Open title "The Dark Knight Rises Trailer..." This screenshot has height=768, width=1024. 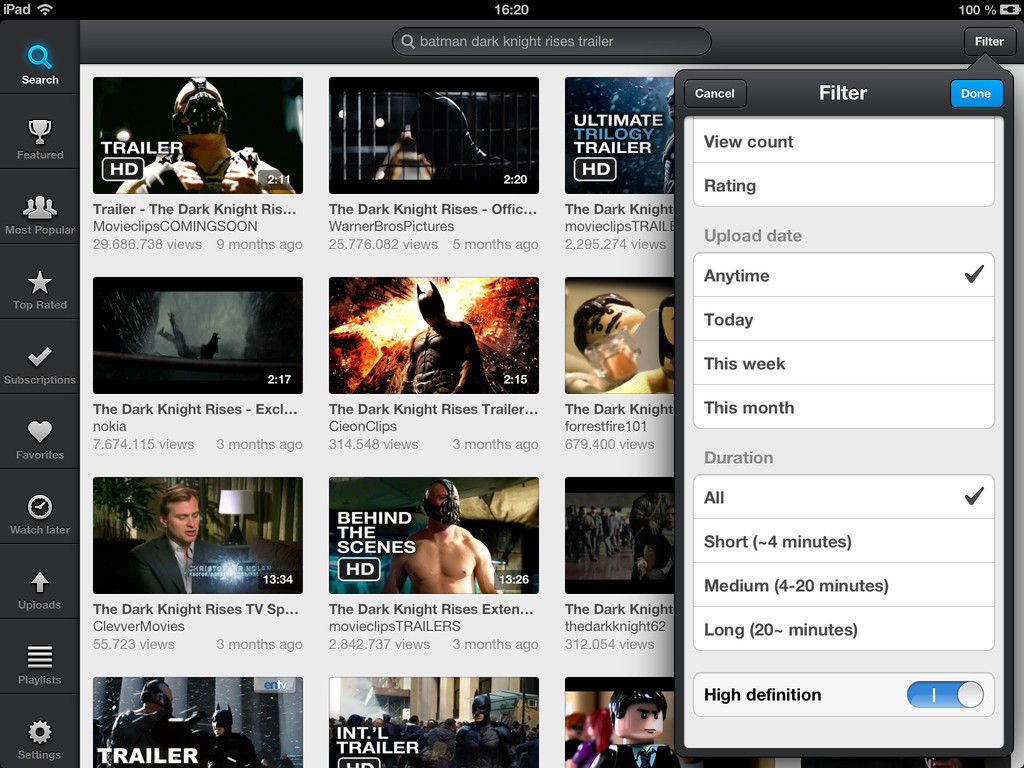pyautogui.click(x=434, y=409)
